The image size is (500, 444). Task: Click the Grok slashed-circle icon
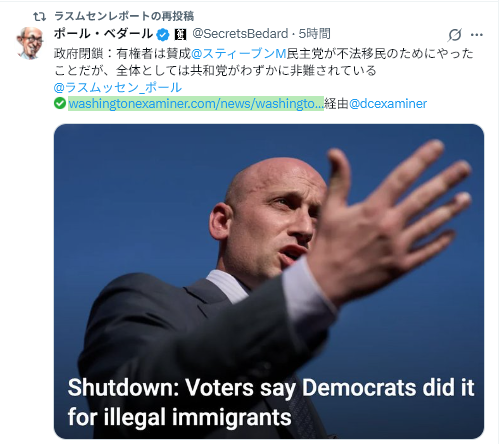455,35
